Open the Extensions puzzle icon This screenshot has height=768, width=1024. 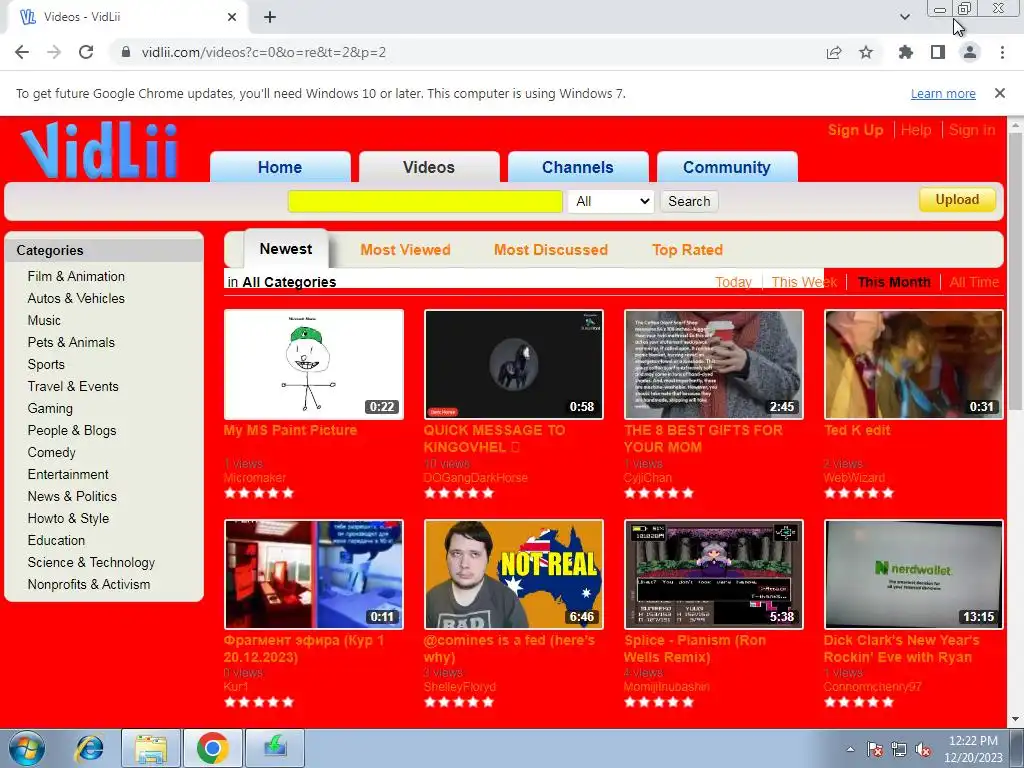[906, 52]
